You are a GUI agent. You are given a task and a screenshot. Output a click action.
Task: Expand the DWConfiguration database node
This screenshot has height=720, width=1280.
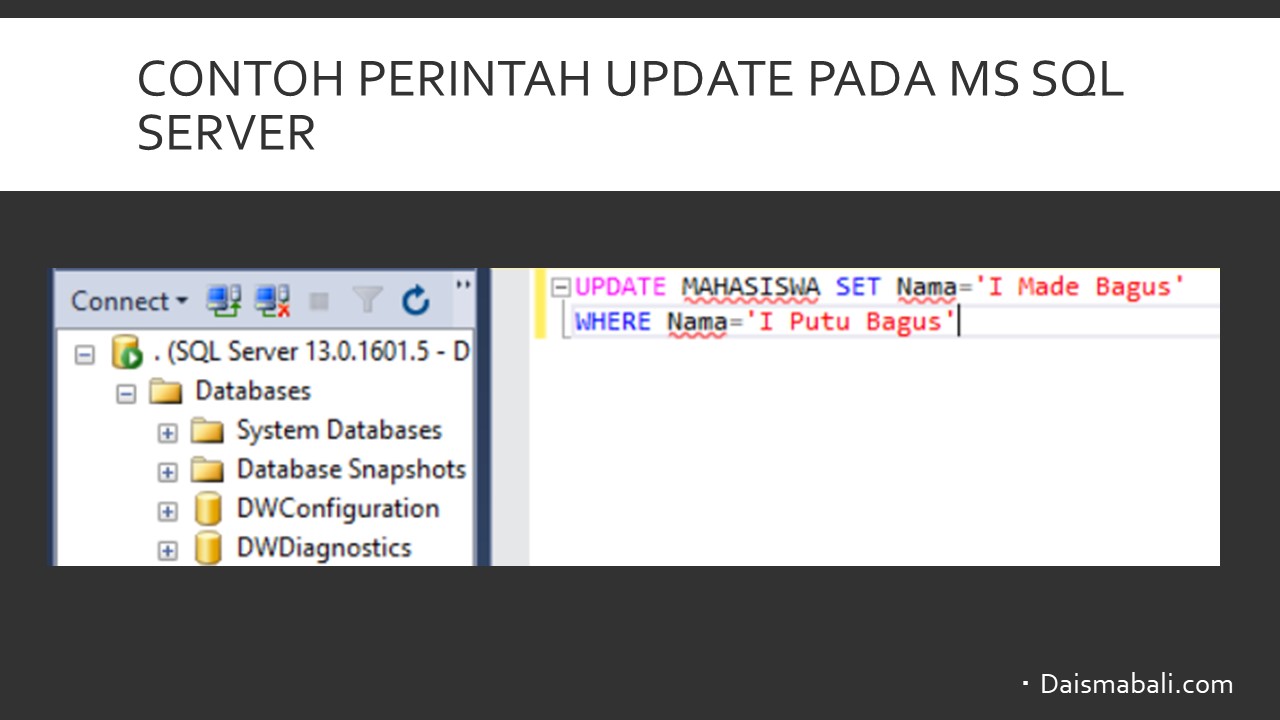pyautogui.click(x=168, y=511)
